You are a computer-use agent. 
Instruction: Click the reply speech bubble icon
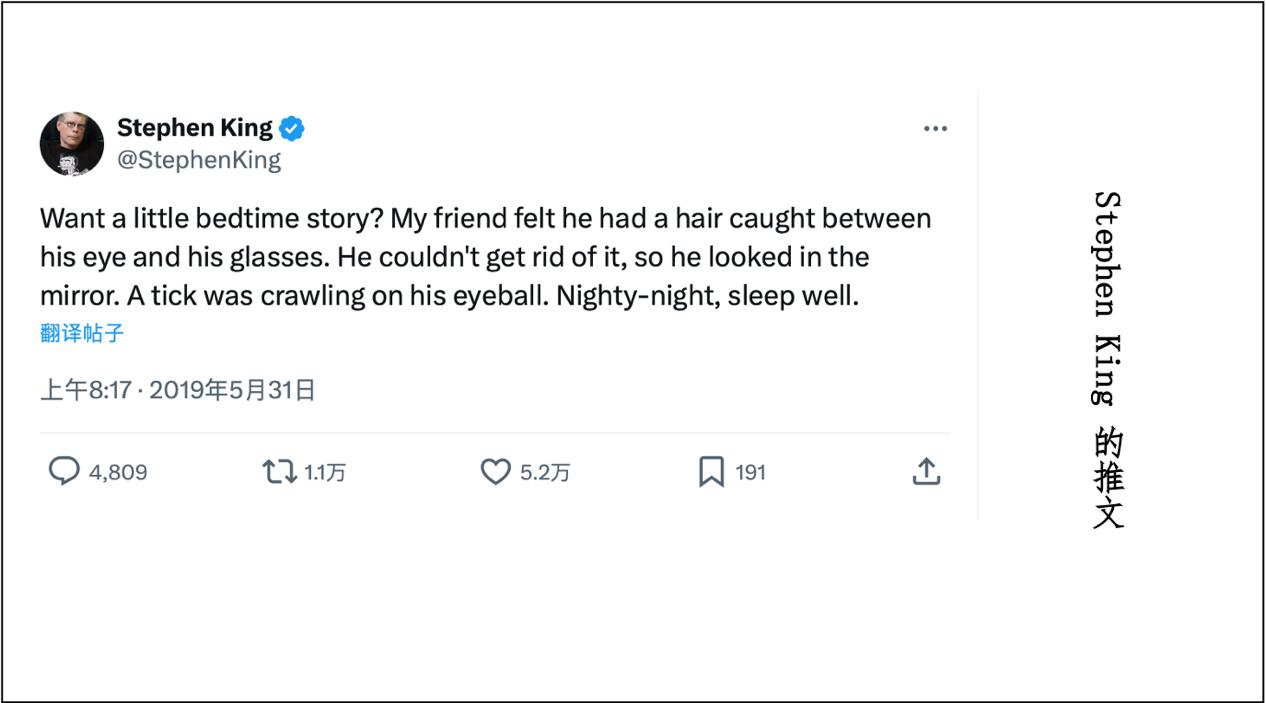click(x=64, y=471)
